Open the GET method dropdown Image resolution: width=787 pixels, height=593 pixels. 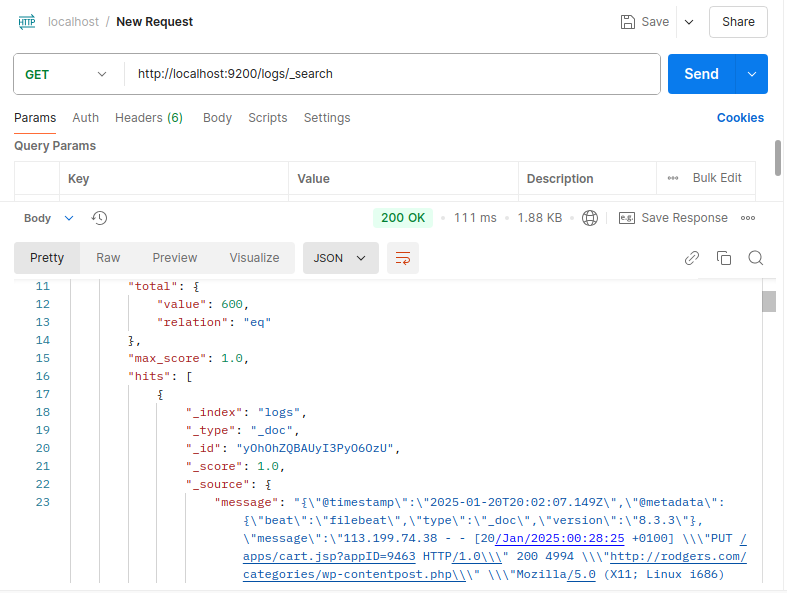pyautogui.click(x=66, y=74)
